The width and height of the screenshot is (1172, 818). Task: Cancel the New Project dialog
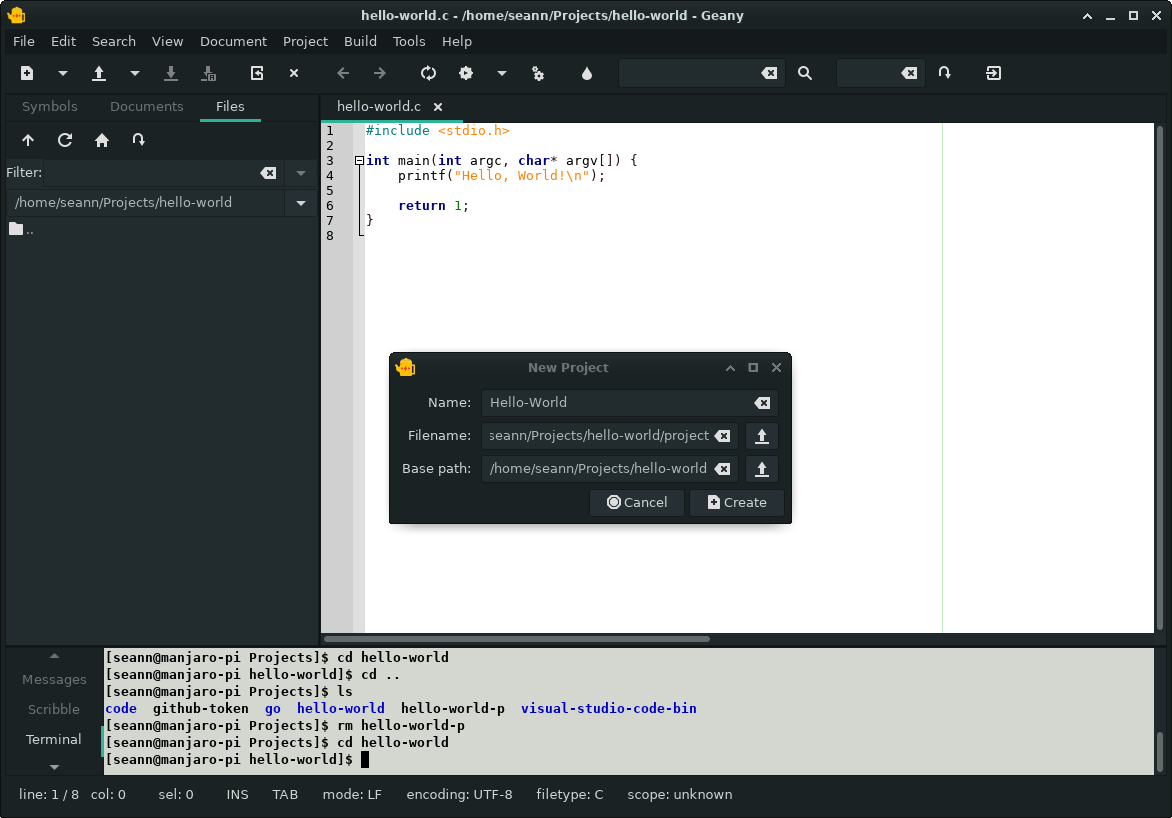click(637, 502)
